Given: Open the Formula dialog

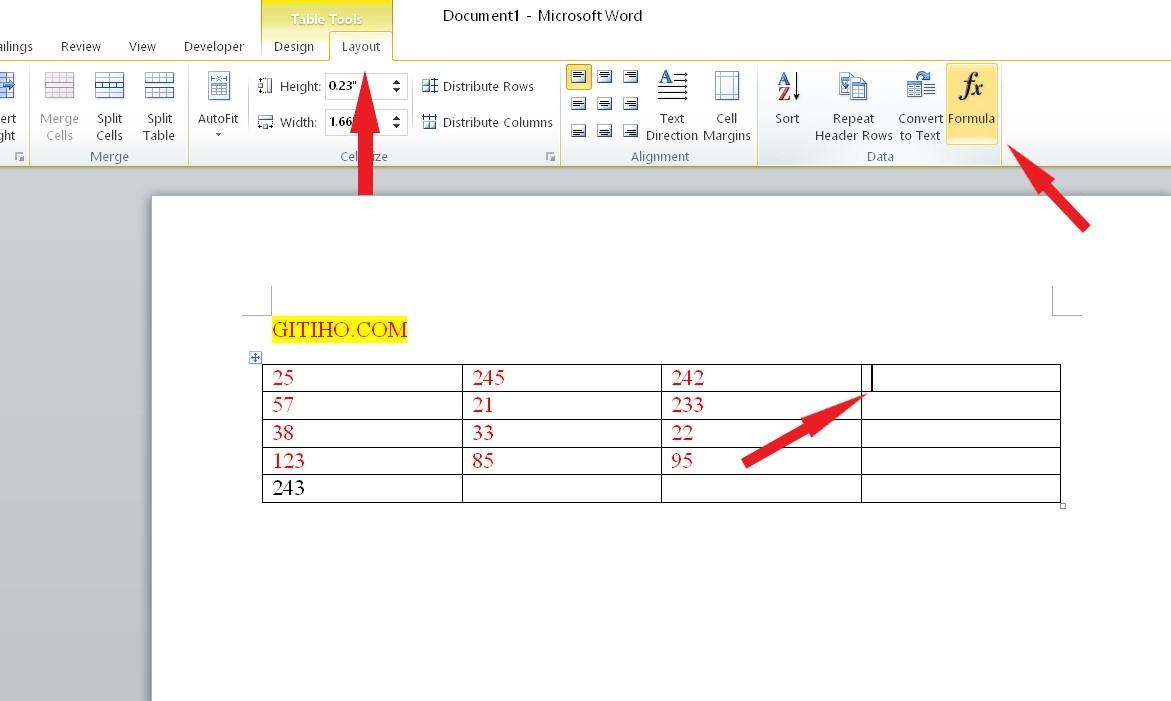Looking at the screenshot, I should (971, 100).
